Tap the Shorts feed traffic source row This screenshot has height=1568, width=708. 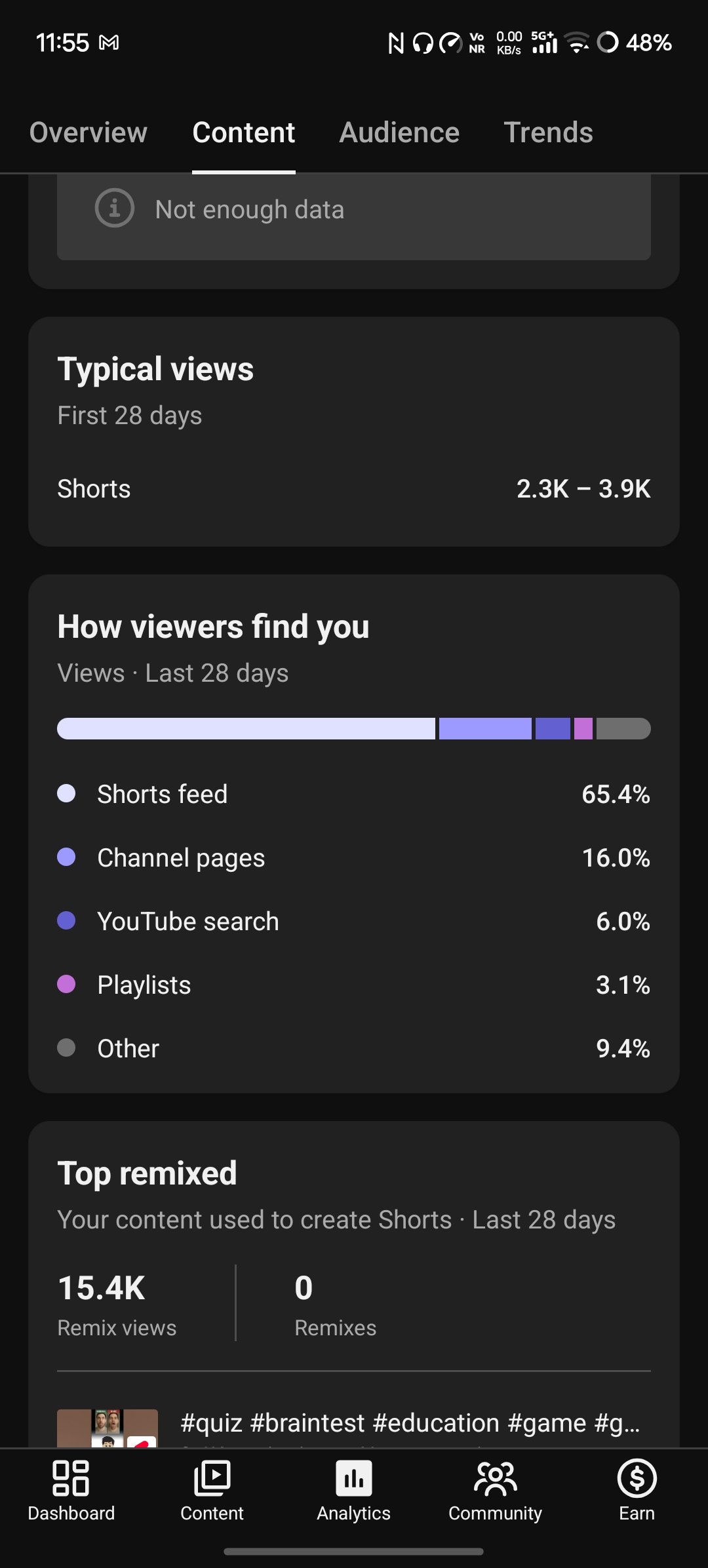(x=354, y=794)
